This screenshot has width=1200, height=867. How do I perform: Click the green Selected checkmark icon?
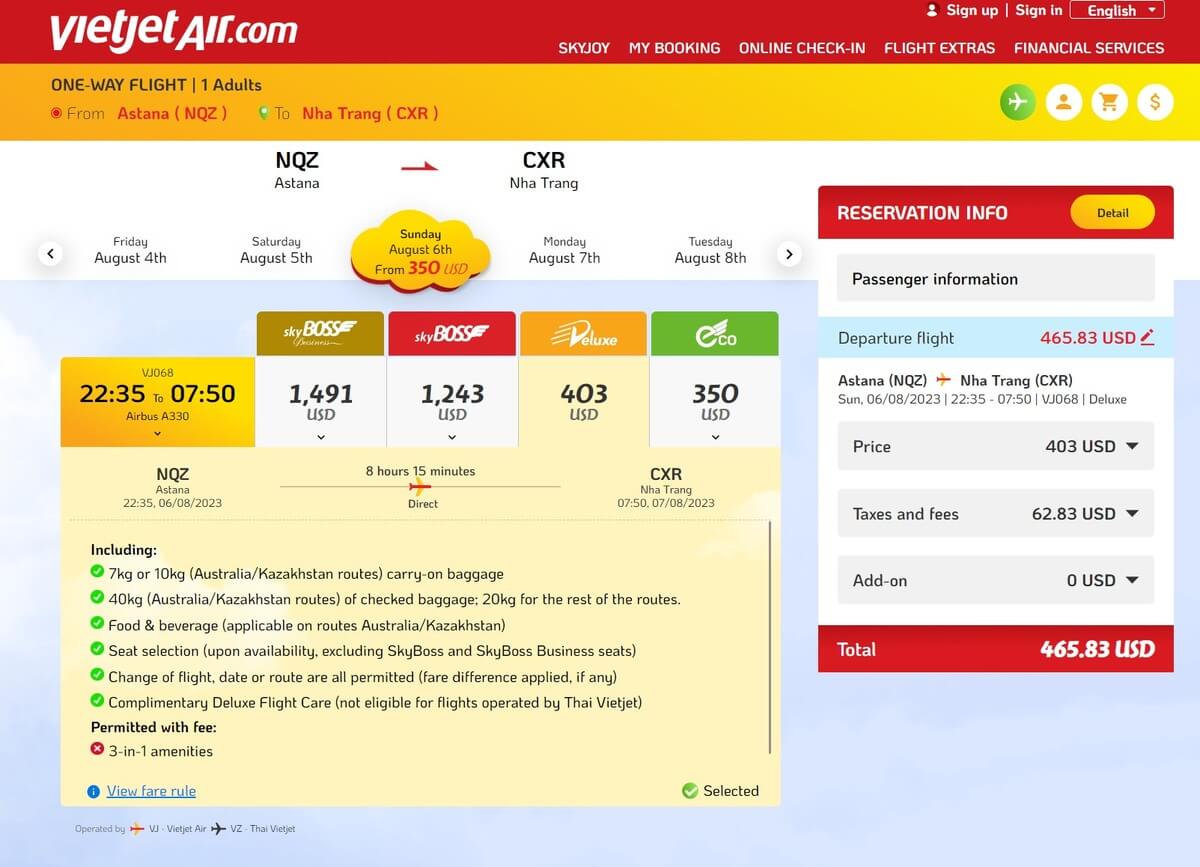690,791
